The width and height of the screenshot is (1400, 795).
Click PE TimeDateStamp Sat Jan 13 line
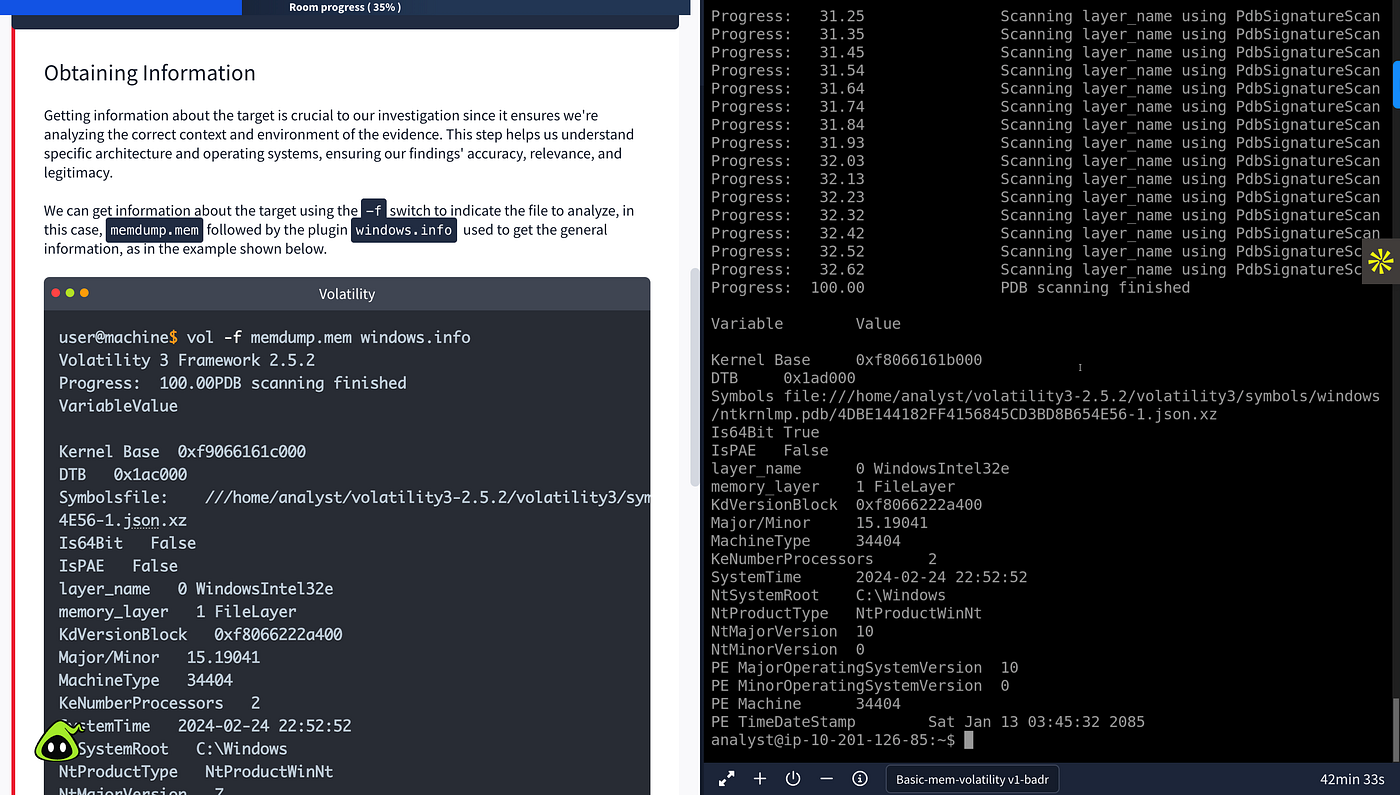[x=928, y=721]
